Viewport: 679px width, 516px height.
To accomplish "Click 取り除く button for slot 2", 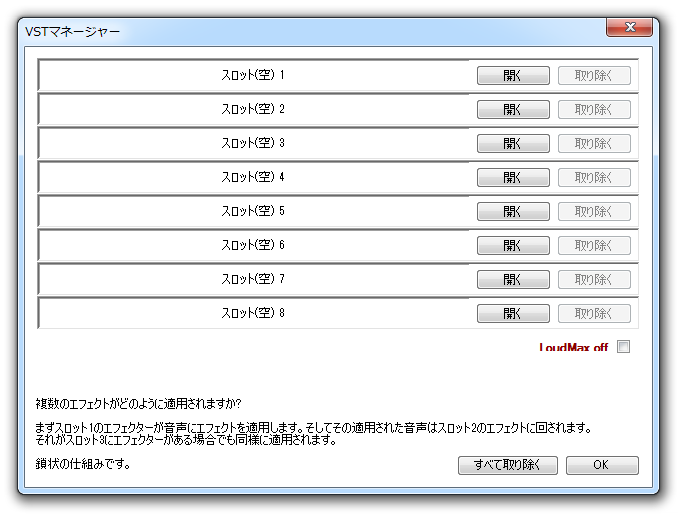I will point(594,110).
